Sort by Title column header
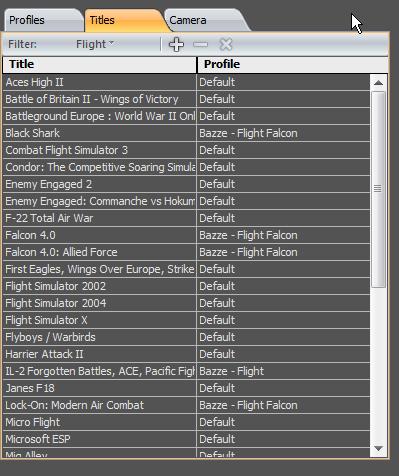The height and width of the screenshot is (476, 399). (99, 64)
